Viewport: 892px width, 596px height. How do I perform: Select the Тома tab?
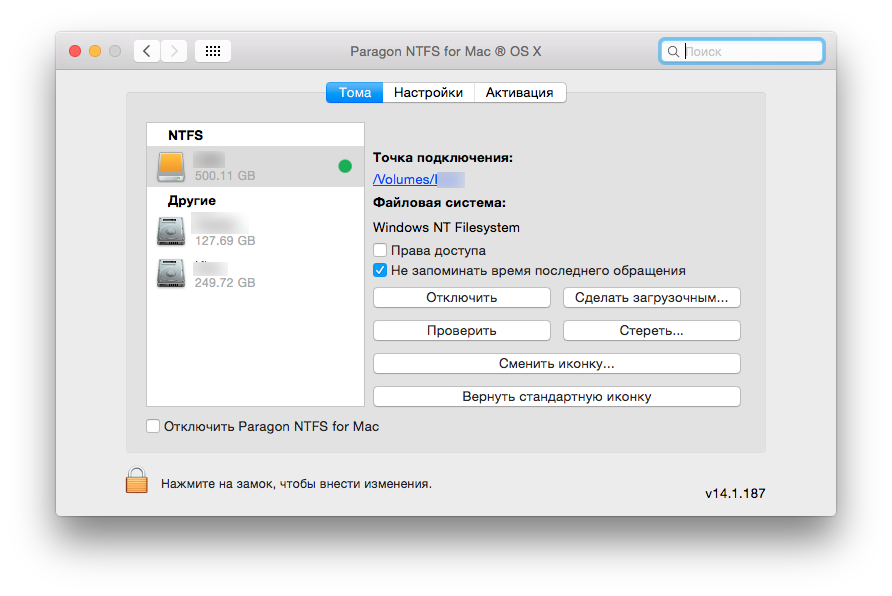click(x=355, y=93)
